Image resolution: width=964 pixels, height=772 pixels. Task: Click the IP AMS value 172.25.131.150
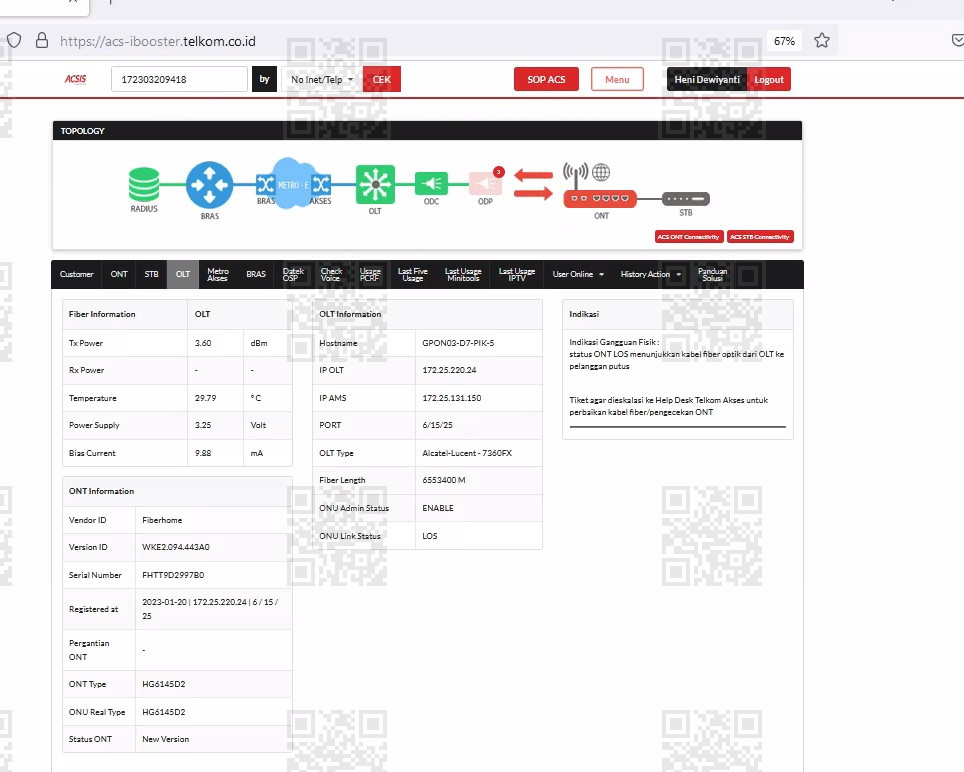tap(451, 398)
